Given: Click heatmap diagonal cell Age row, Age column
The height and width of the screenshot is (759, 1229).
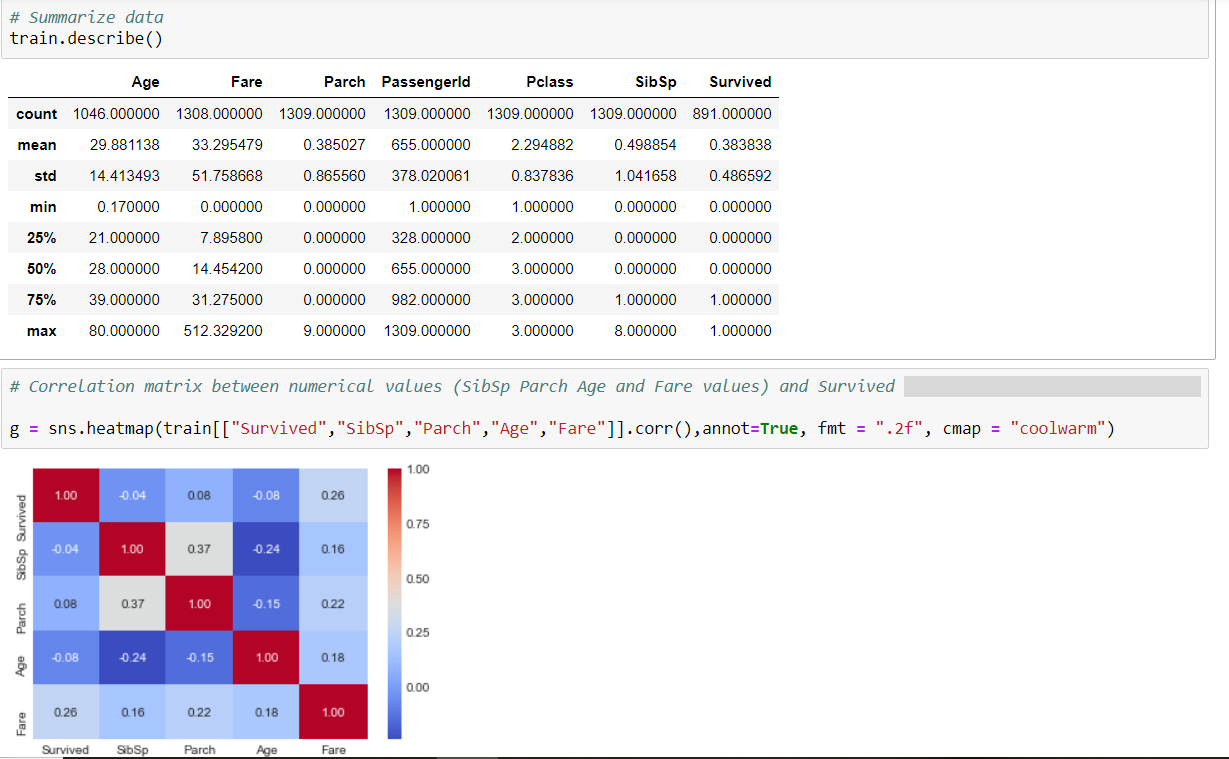Looking at the screenshot, I should 267,657.
